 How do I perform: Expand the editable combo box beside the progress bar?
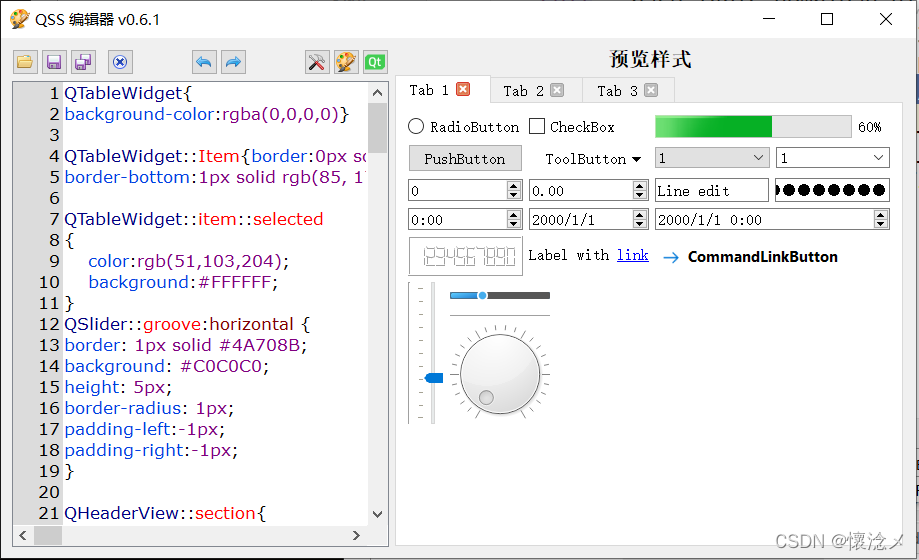click(x=878, y=158)
